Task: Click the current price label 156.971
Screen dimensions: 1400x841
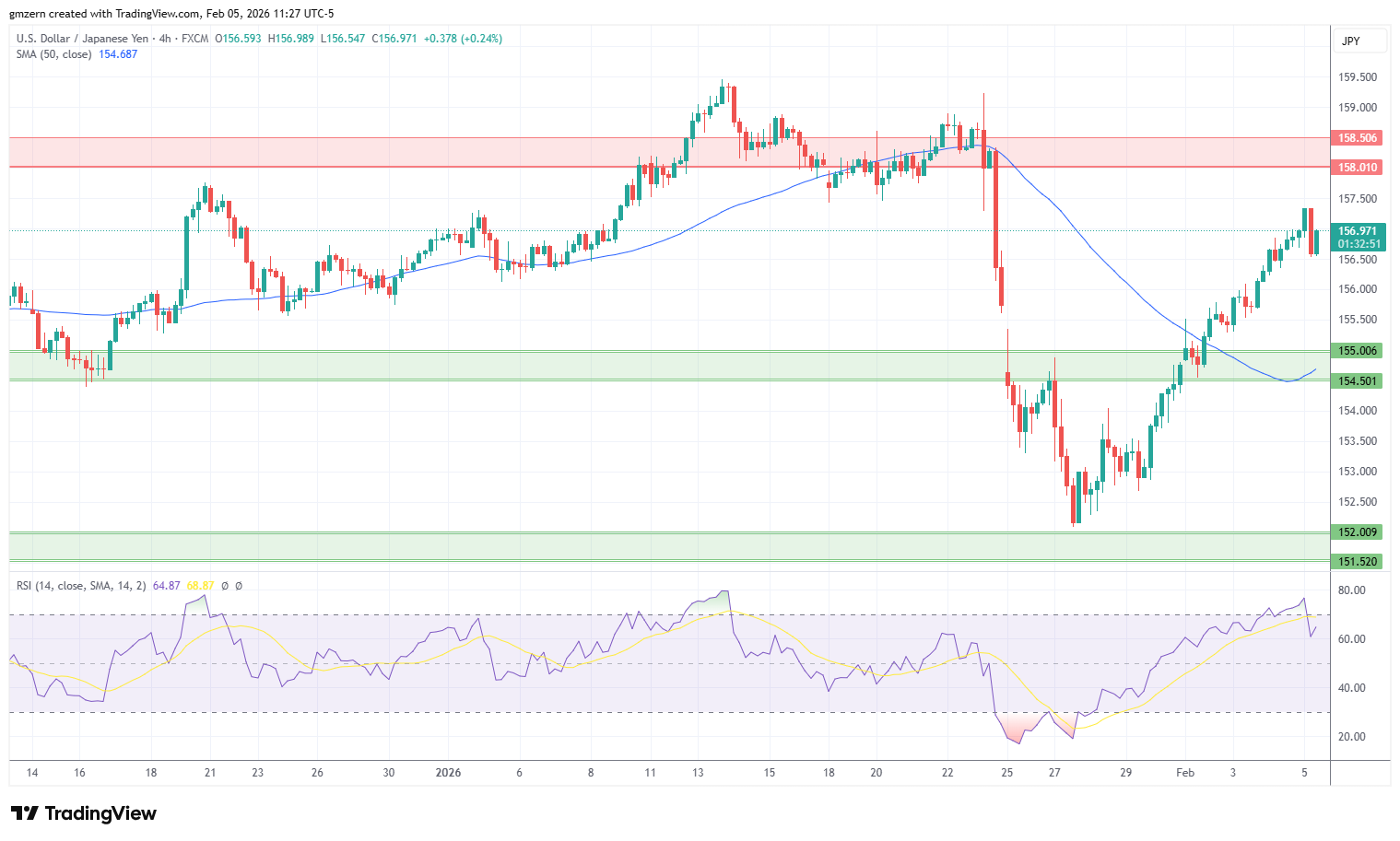Action: click(1358, 231)
